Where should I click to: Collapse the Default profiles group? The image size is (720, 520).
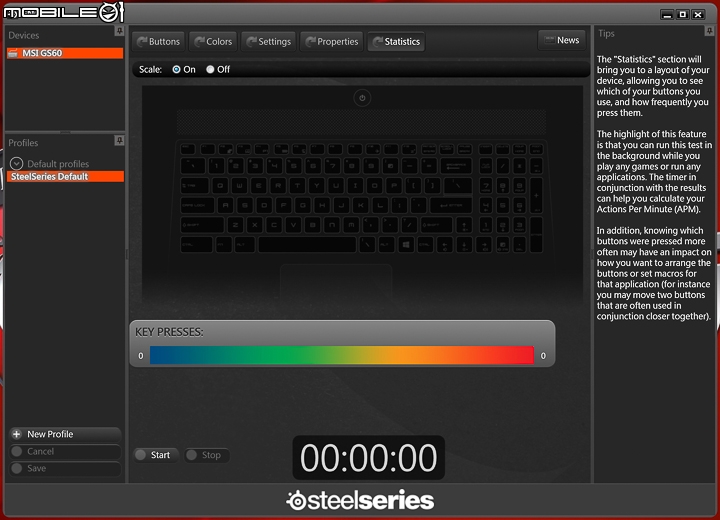pyautogui.click(x=17, y=164)
